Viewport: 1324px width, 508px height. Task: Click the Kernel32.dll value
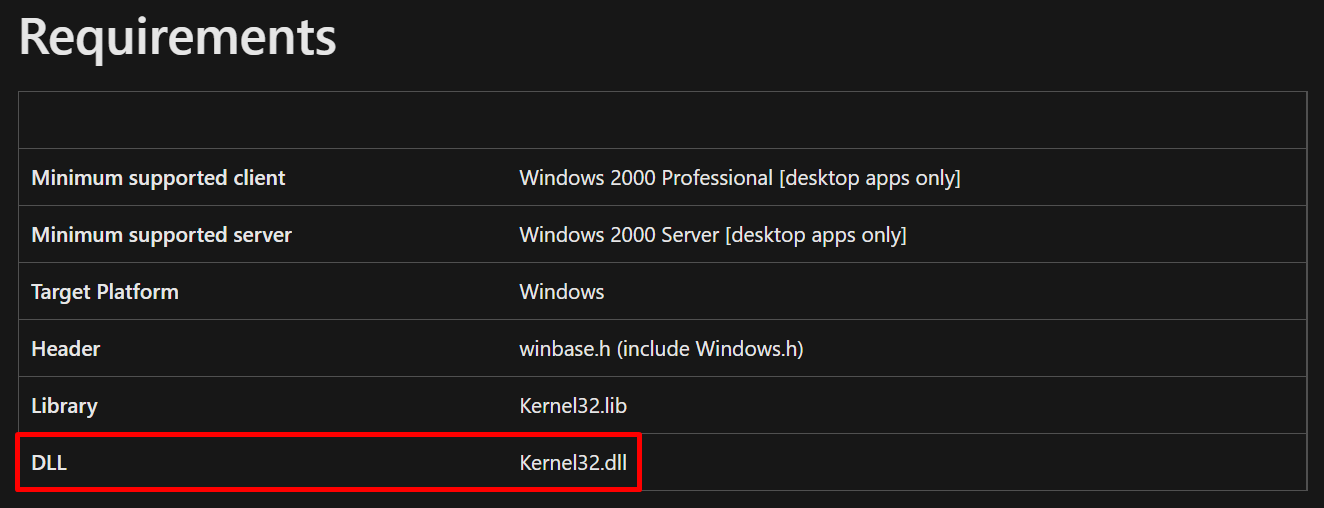click(x=573, y=463)
